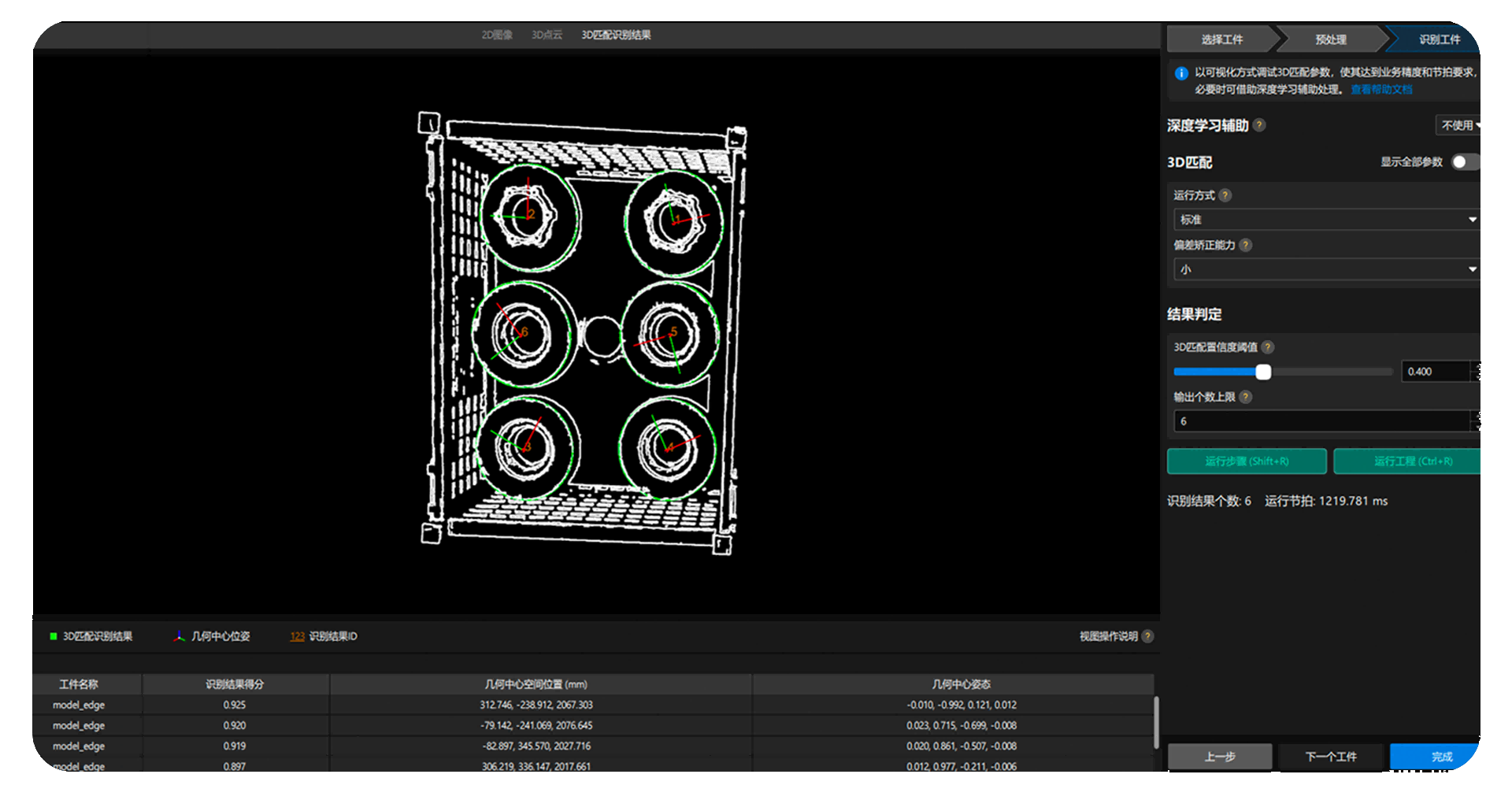
Task: Click the 3D匹配识别结果 legend label
Action: coord(98,636)
